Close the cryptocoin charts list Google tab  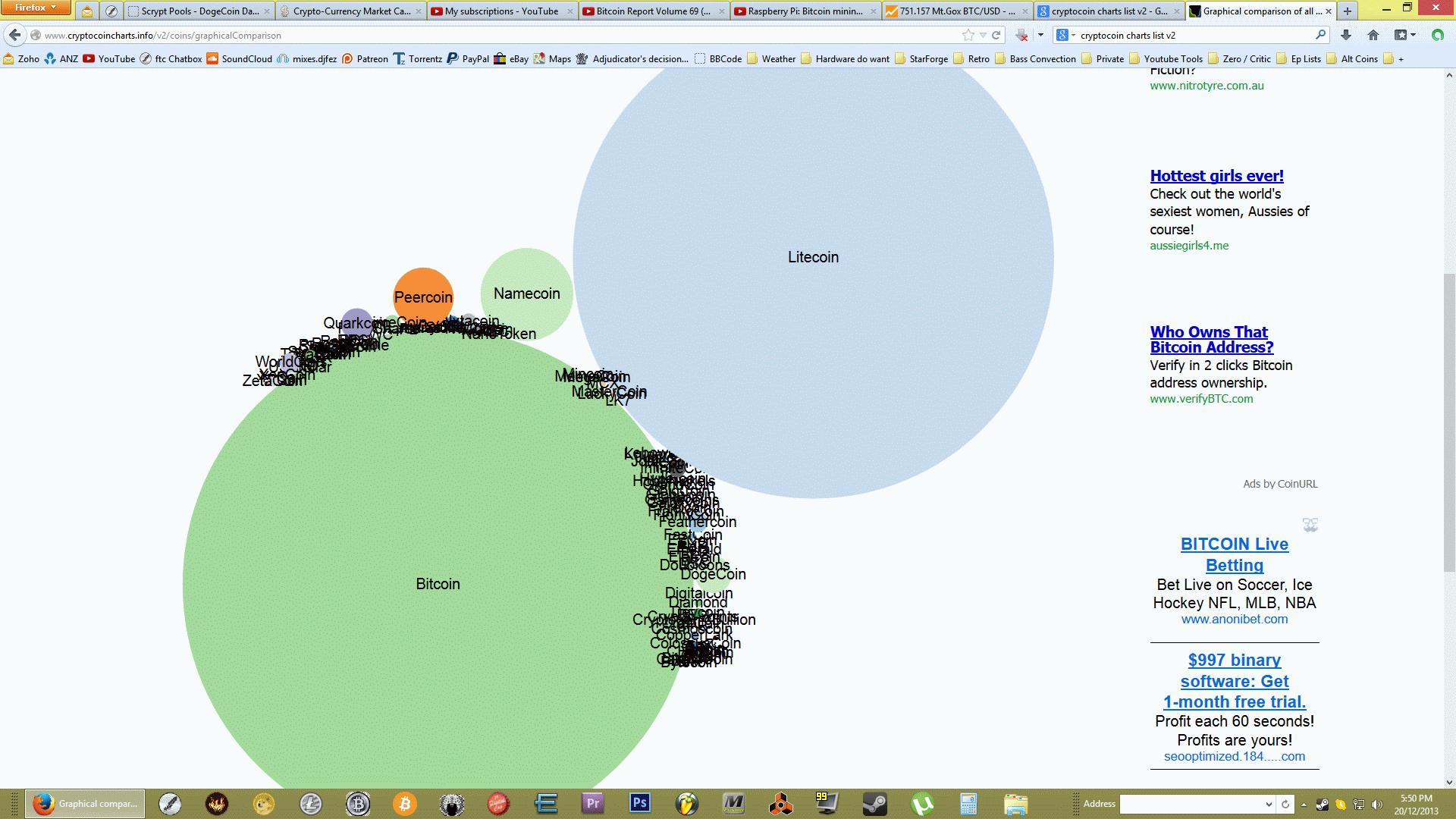click(1177, 11)
